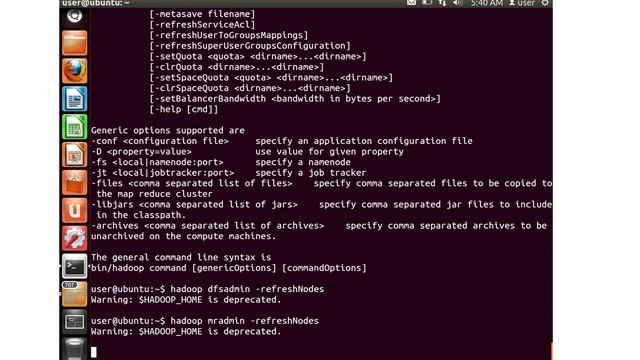Click the 'hadoop mradmin -refreshNodes' command

(244, 321)
